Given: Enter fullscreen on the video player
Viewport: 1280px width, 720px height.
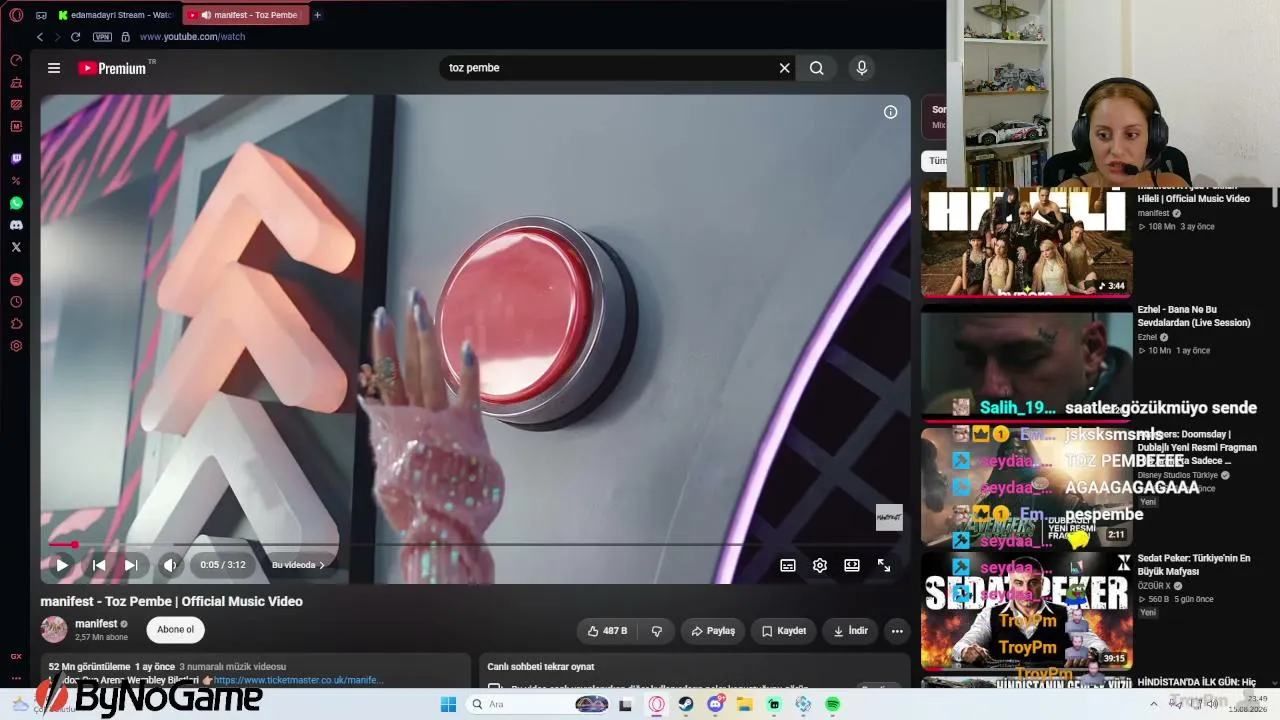Looking at the screenshot, I should (884, 565).
